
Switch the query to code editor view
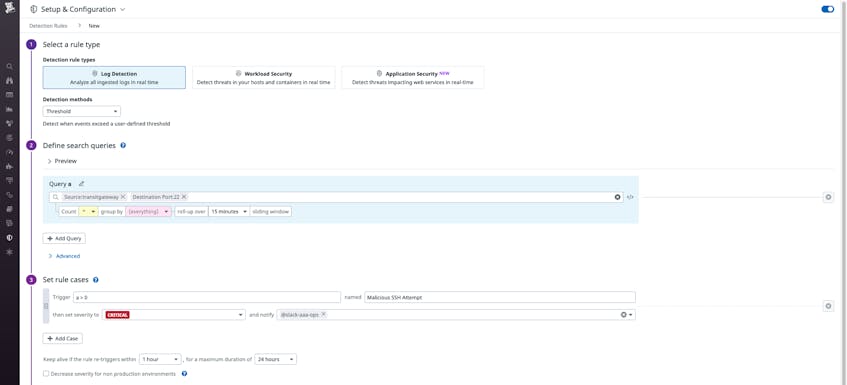(x=630, y=197)
